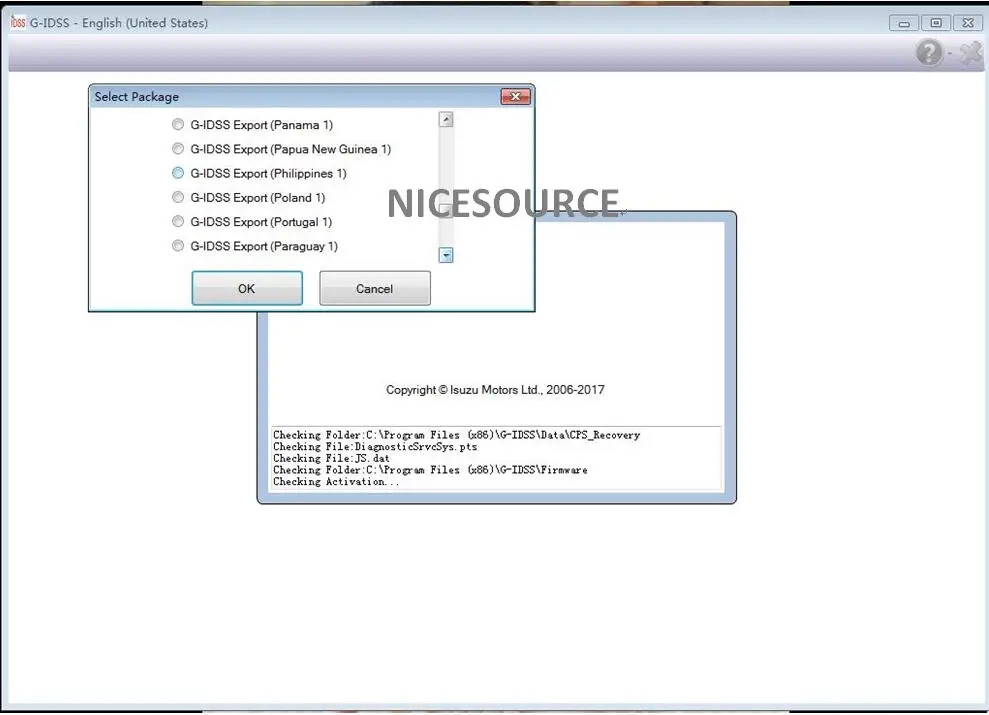Click log line 'Checking File:JS.dat'
This screenshot has width=989, height=715.
331,458
